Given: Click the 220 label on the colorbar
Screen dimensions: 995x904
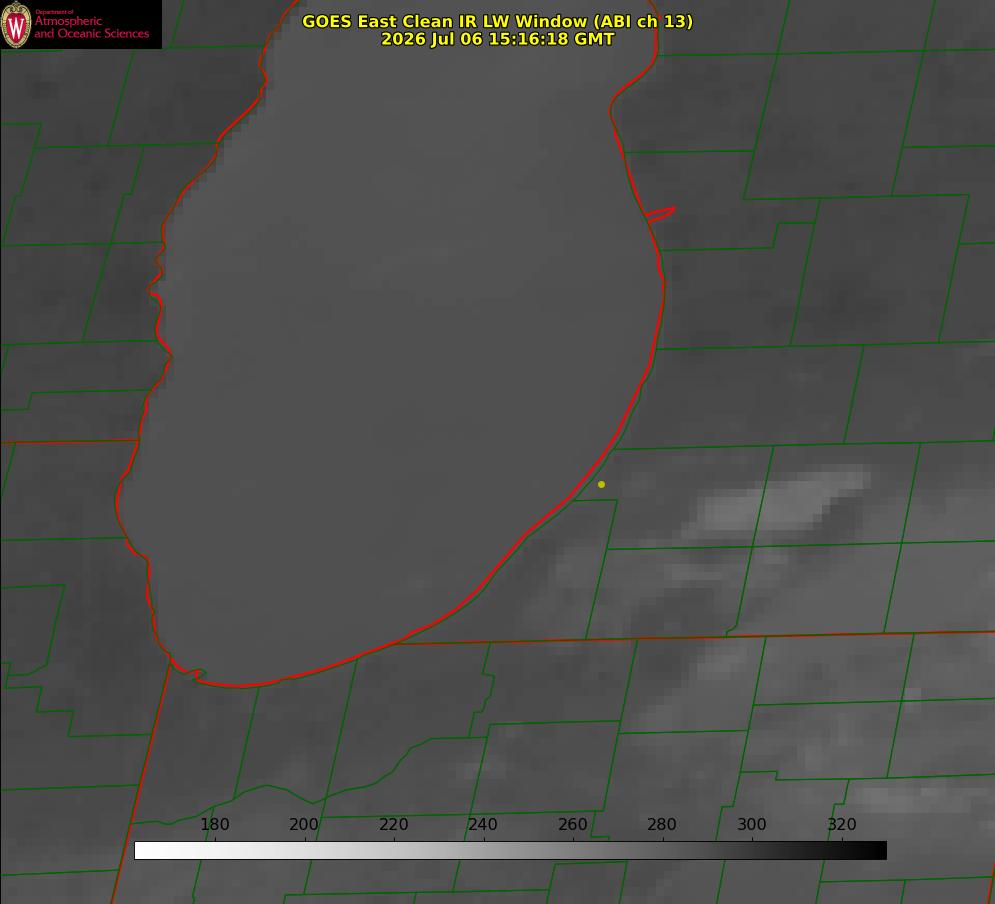Looking at the screenshot, I should (393, 824).
